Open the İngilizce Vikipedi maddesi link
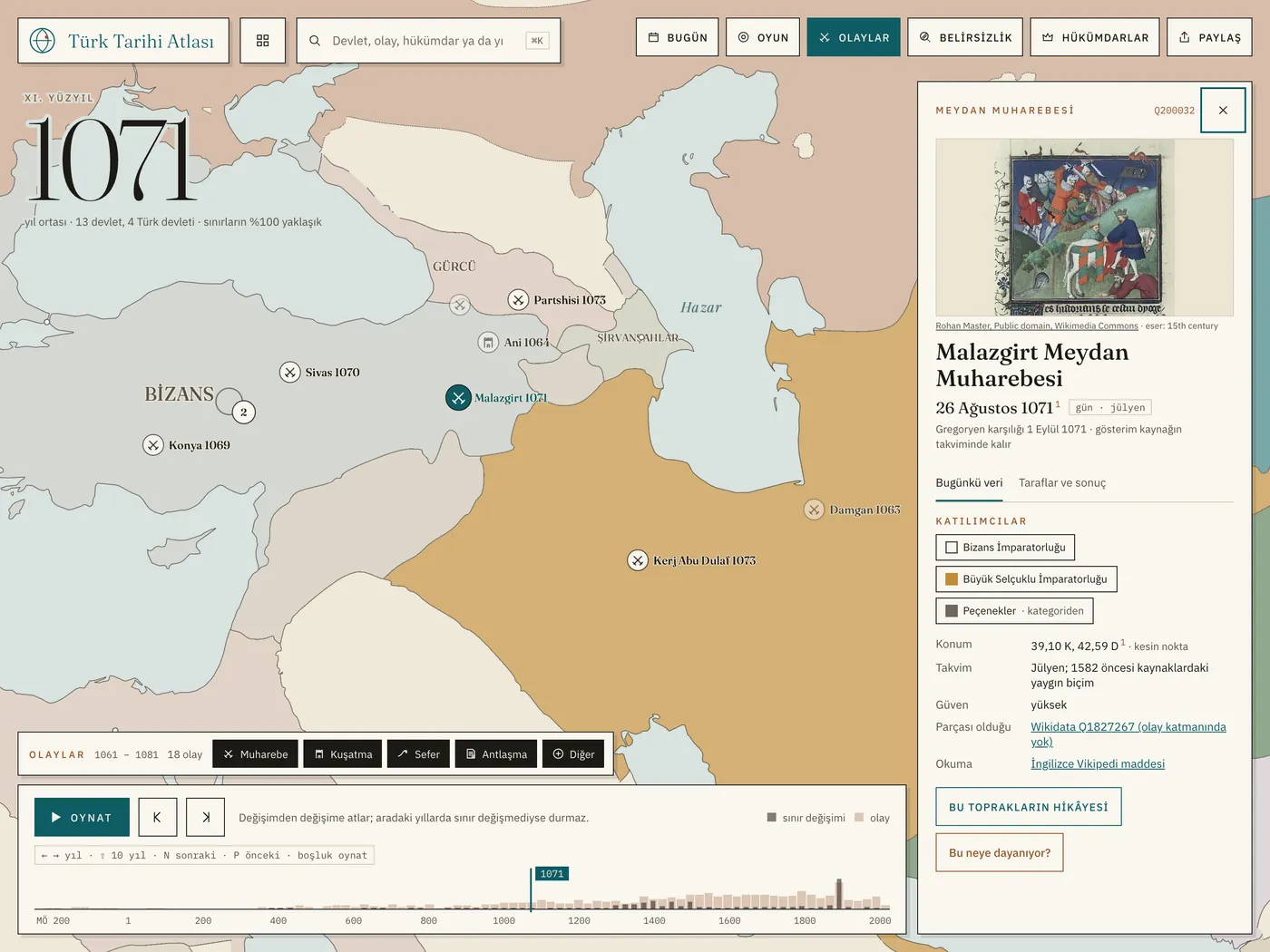This screenshot has height=952, width=1270. 1098,764
